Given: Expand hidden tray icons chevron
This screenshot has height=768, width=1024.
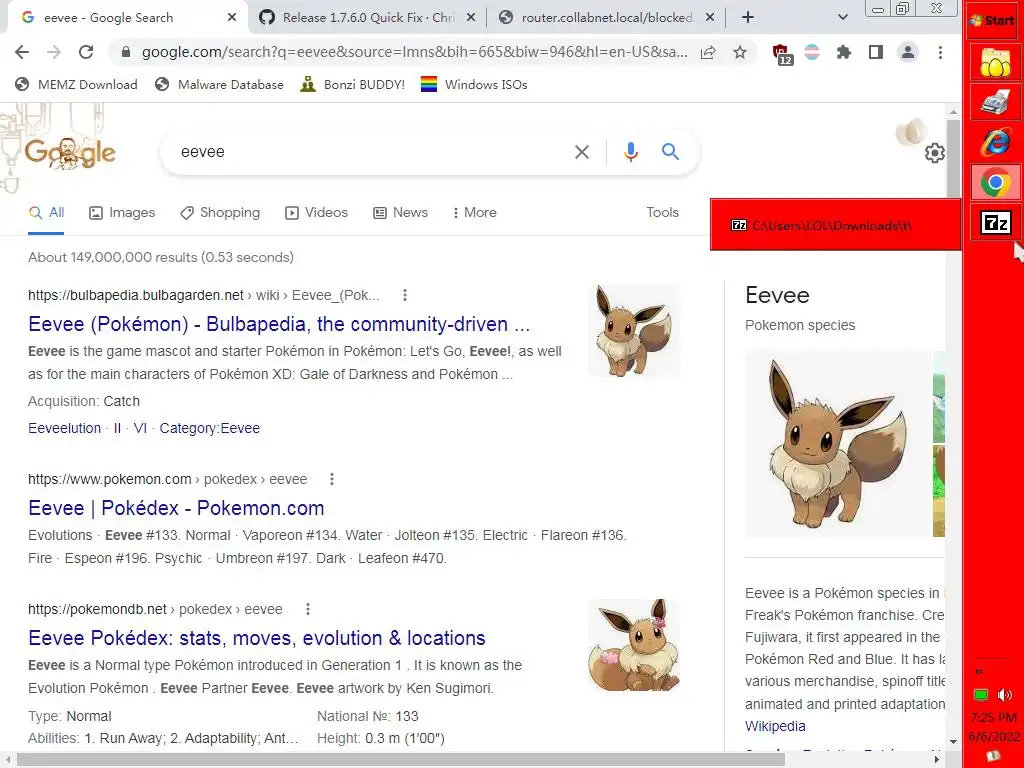Looking at the screenshot, I should 979,671.
